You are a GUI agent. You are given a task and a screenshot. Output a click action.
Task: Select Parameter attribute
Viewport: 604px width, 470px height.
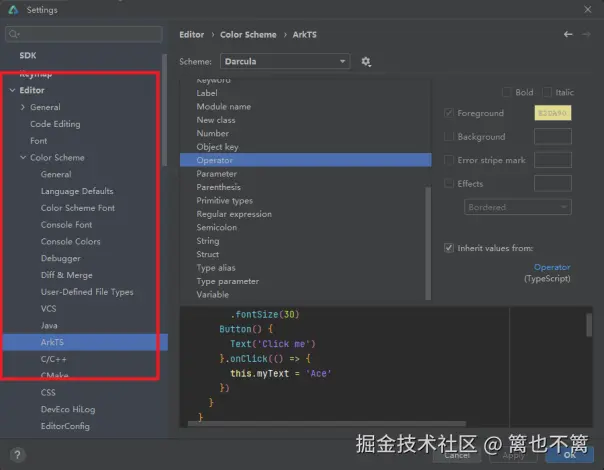coord(216,174)
